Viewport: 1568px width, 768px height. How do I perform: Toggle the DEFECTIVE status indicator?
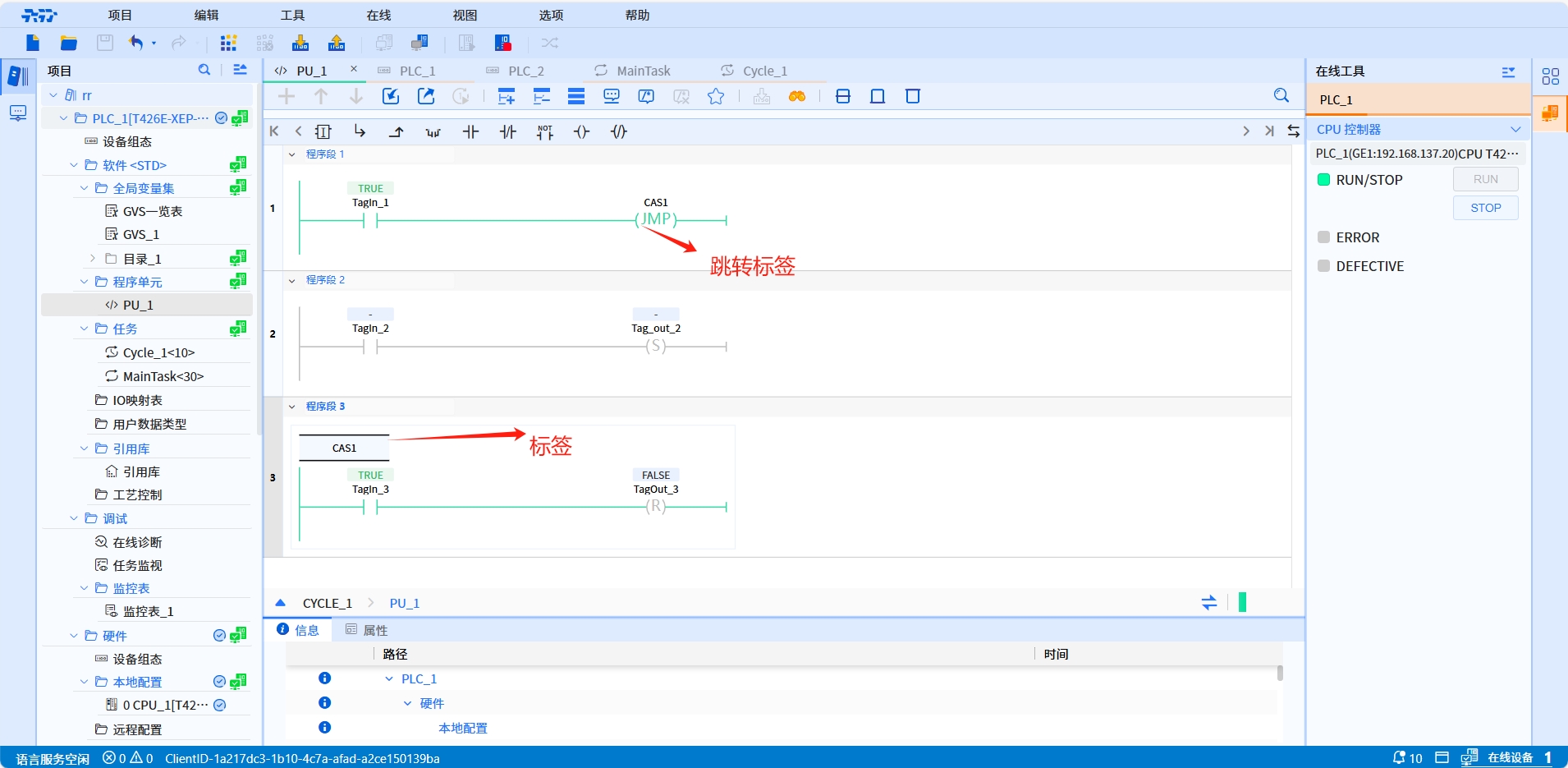pyautogui.click(x=1323, y=266)
